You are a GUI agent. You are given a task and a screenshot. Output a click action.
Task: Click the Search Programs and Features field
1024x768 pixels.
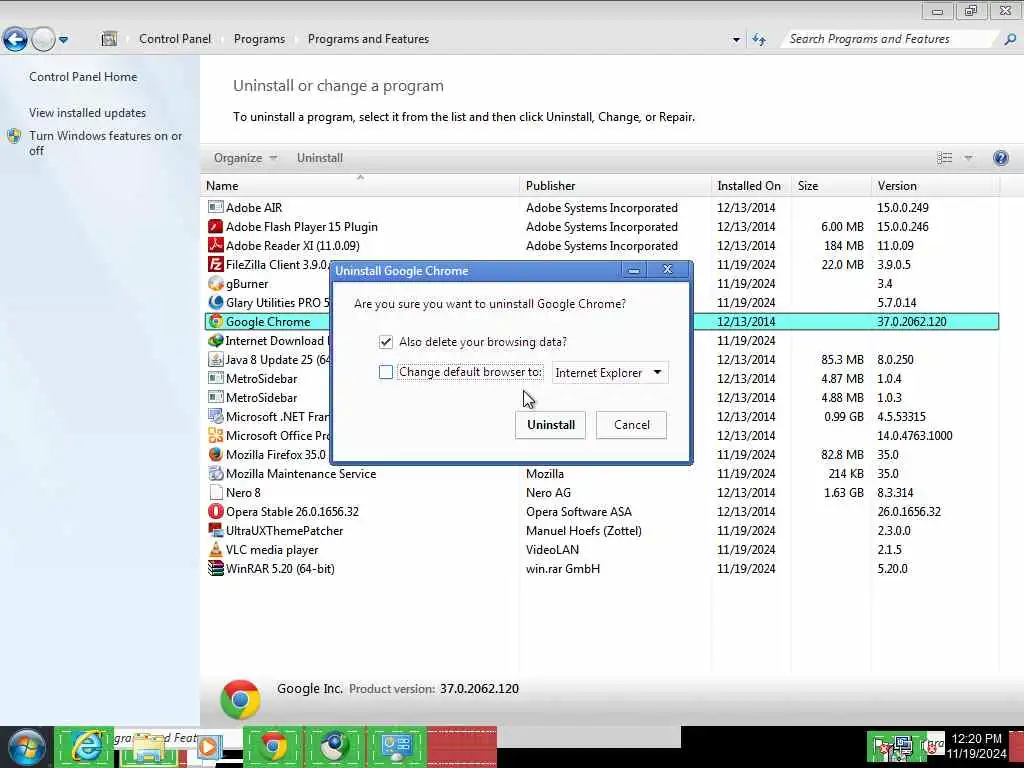click(x=891, y=39)
